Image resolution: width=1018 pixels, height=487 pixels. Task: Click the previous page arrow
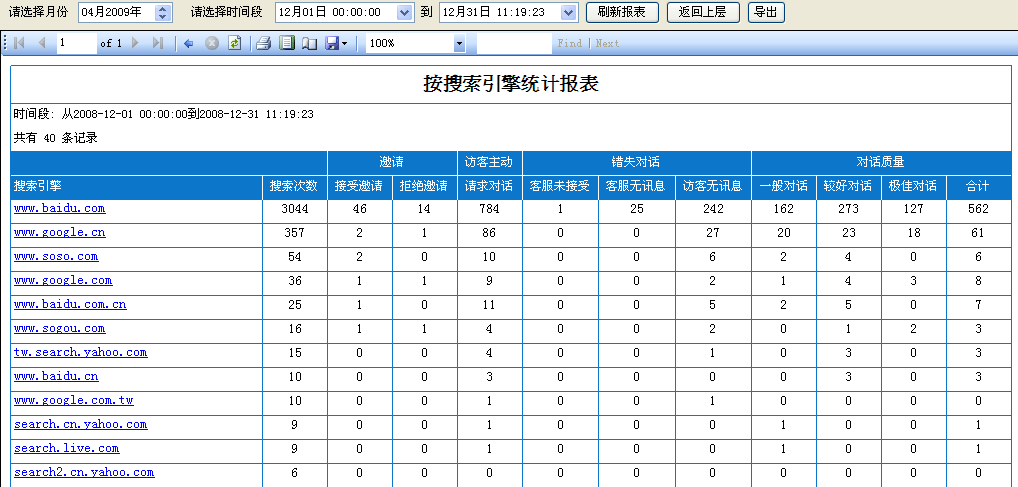42,44
